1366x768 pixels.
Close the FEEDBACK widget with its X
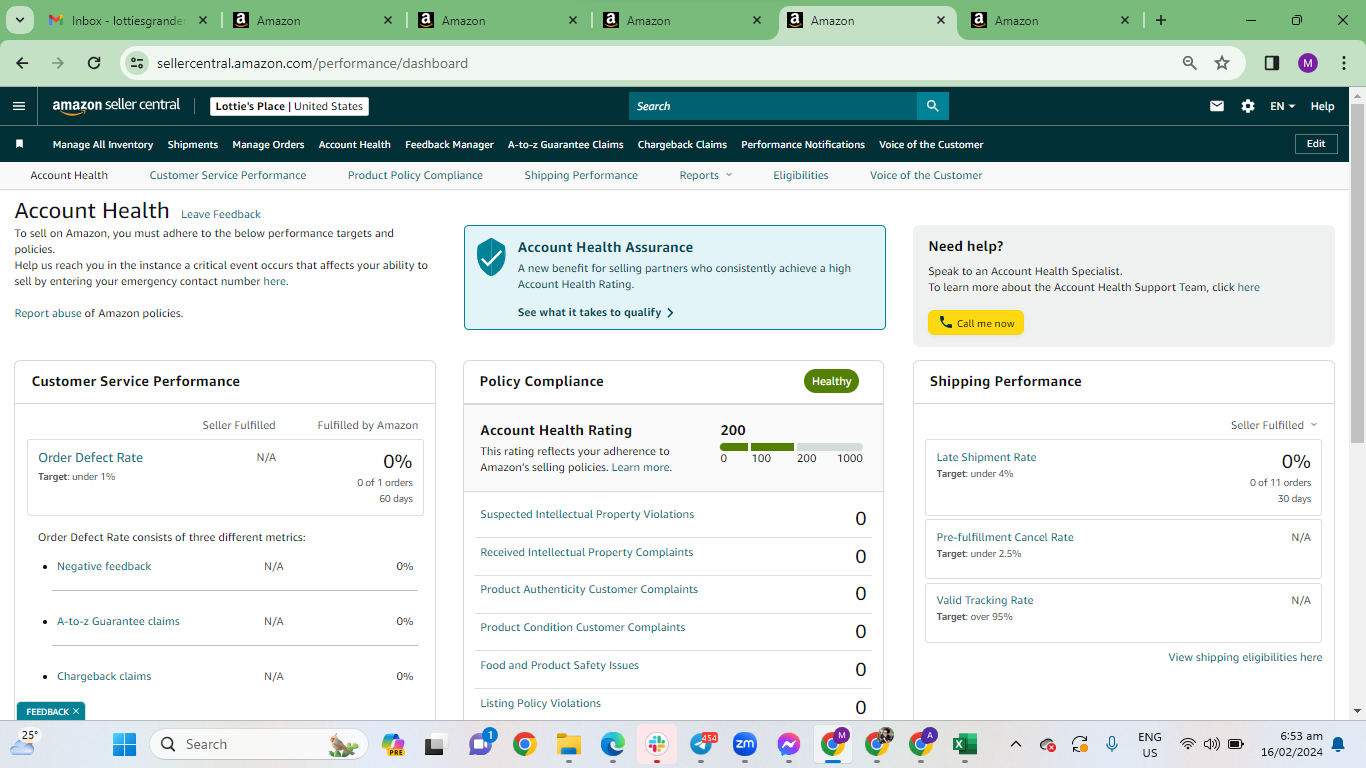(x=76, y=711)
